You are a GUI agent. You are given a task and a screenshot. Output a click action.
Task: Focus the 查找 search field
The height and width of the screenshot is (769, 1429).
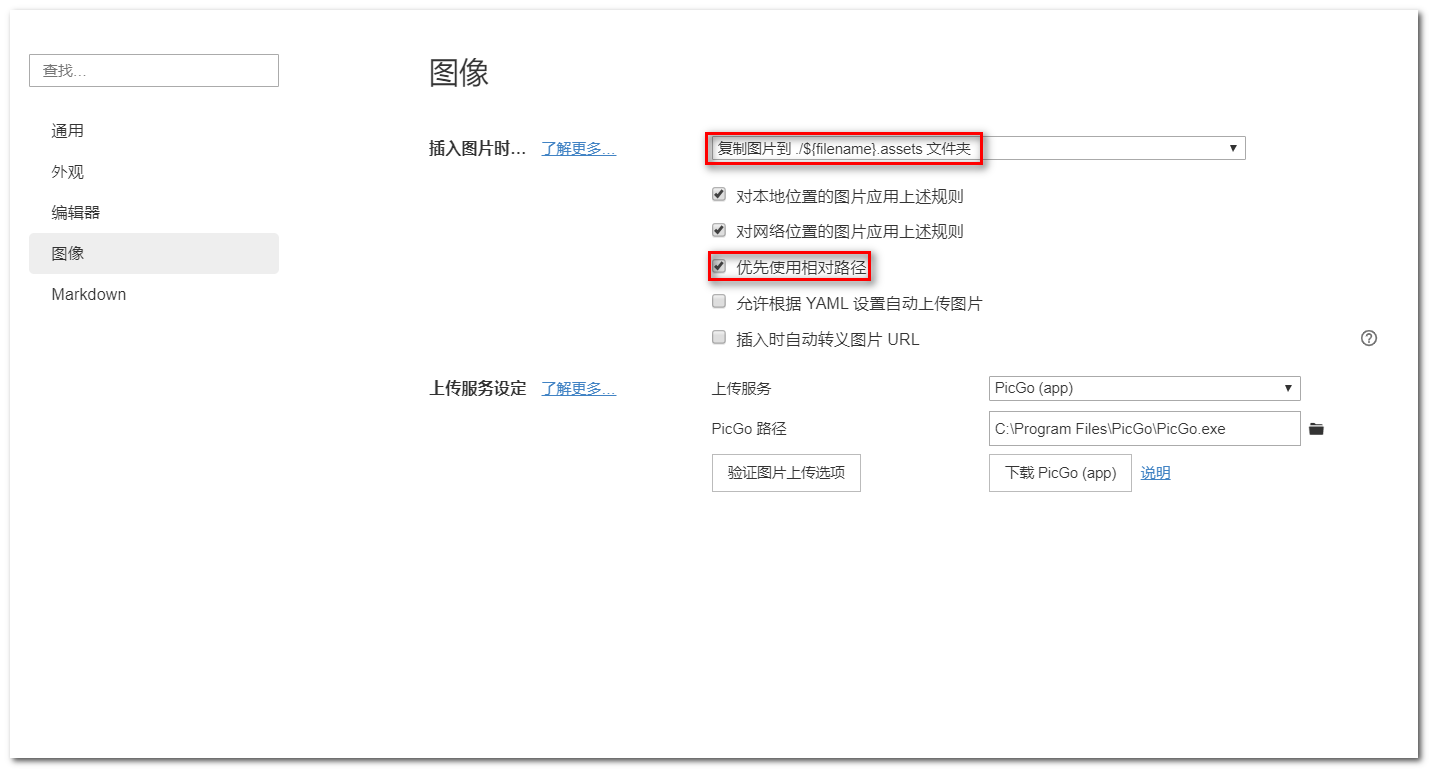[154, 71]
